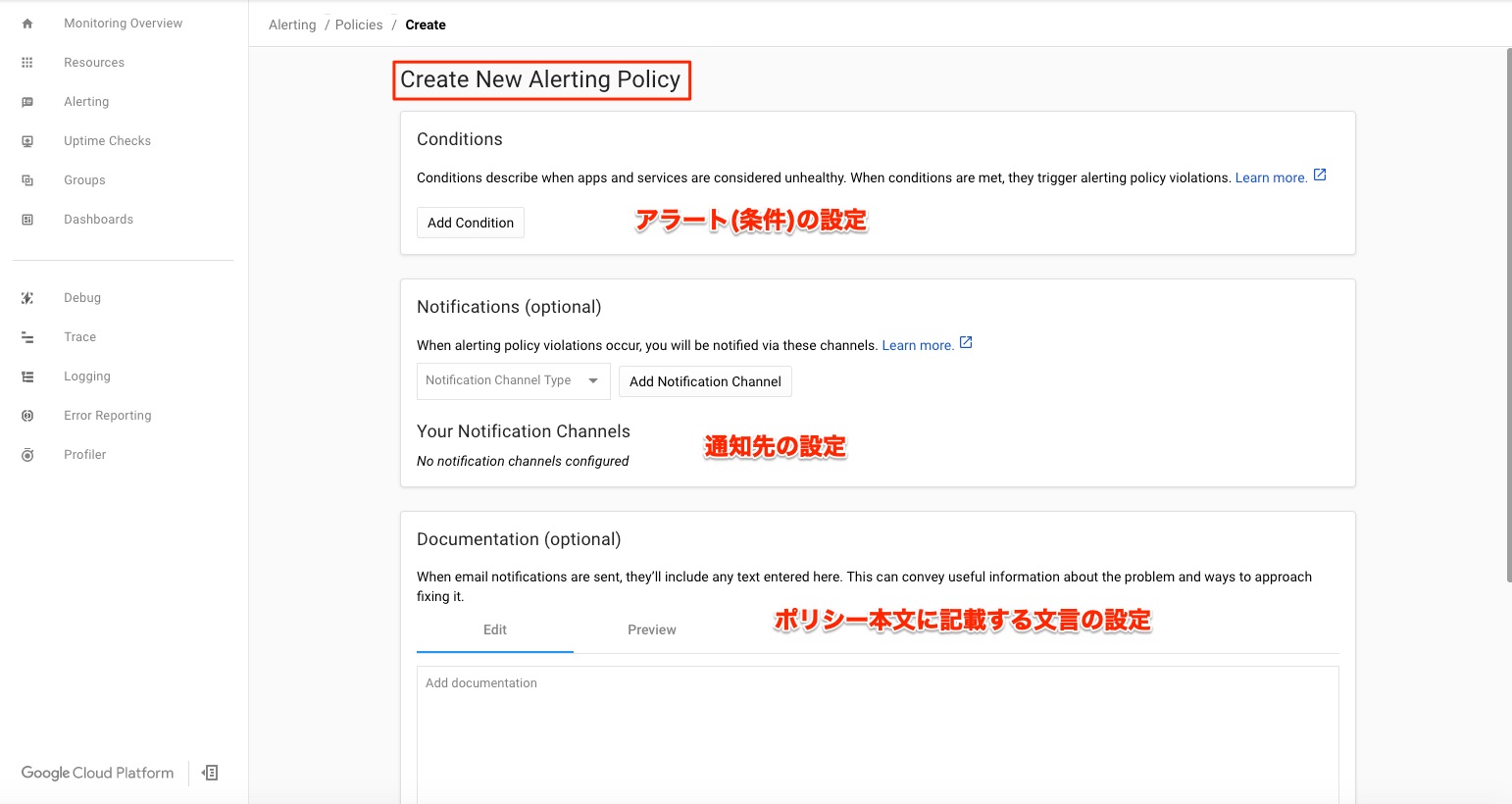The height and width of the screenshot is (804, 1512).
Task: Open the Profiler tool
Action: coord(85,454)
